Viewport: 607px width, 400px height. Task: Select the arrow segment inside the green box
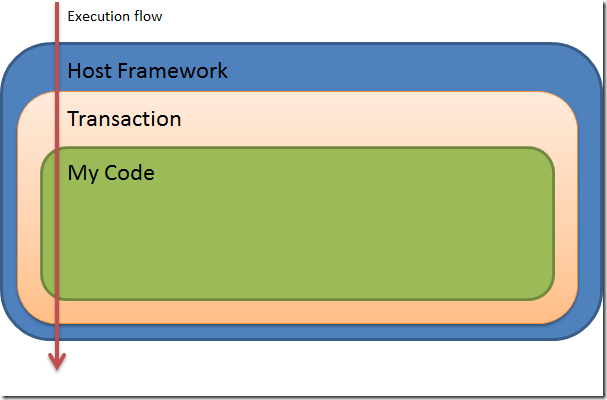tap(57, 223)
